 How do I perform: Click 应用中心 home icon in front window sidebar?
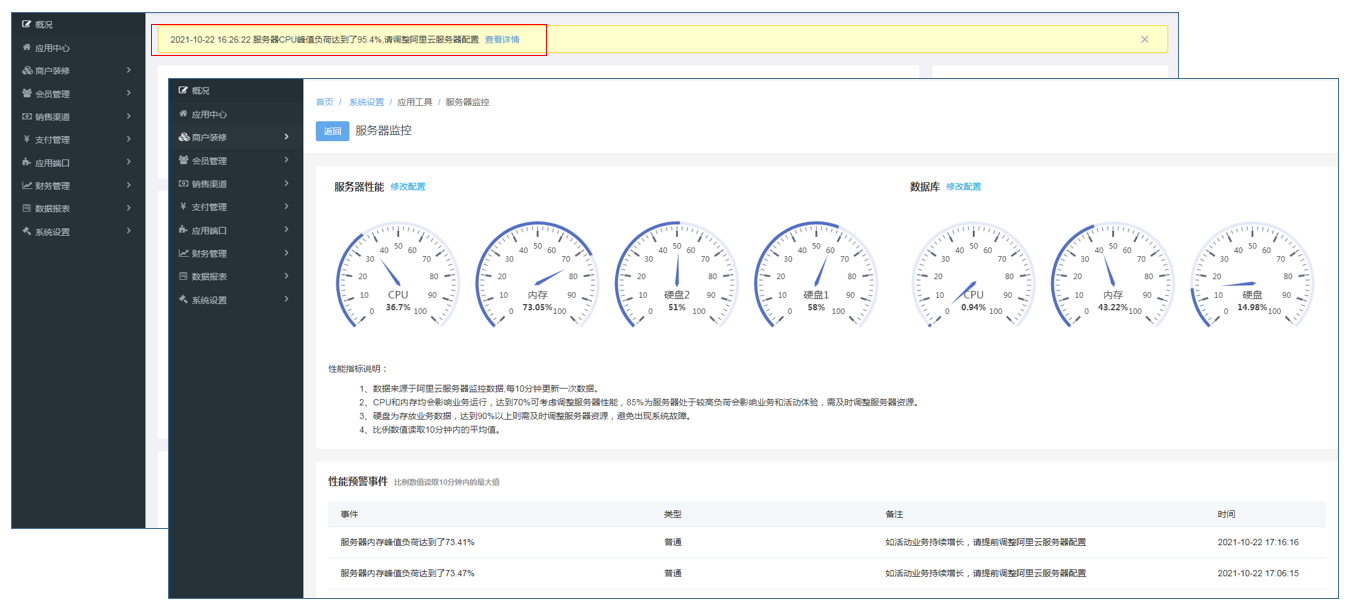coord(183,114)
